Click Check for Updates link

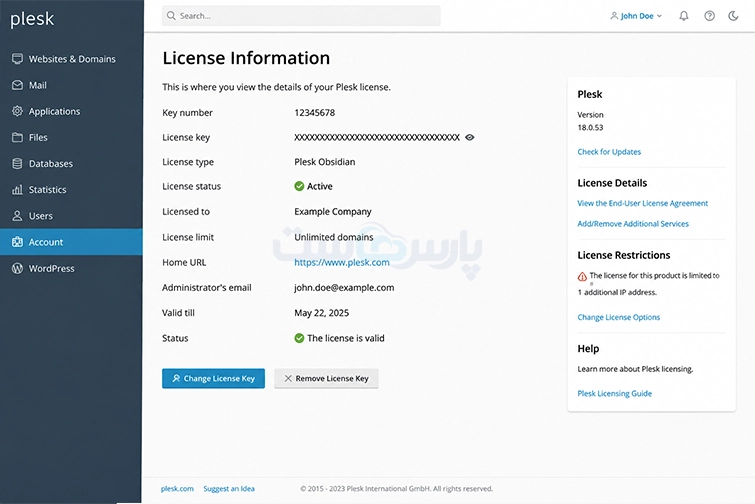tap(609, 152)
